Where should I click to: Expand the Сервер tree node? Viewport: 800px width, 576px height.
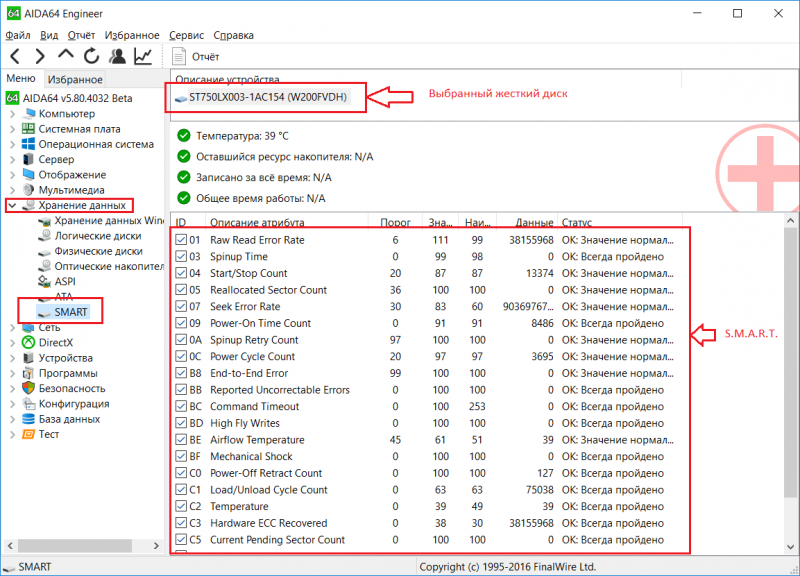(x=13, y=160)
